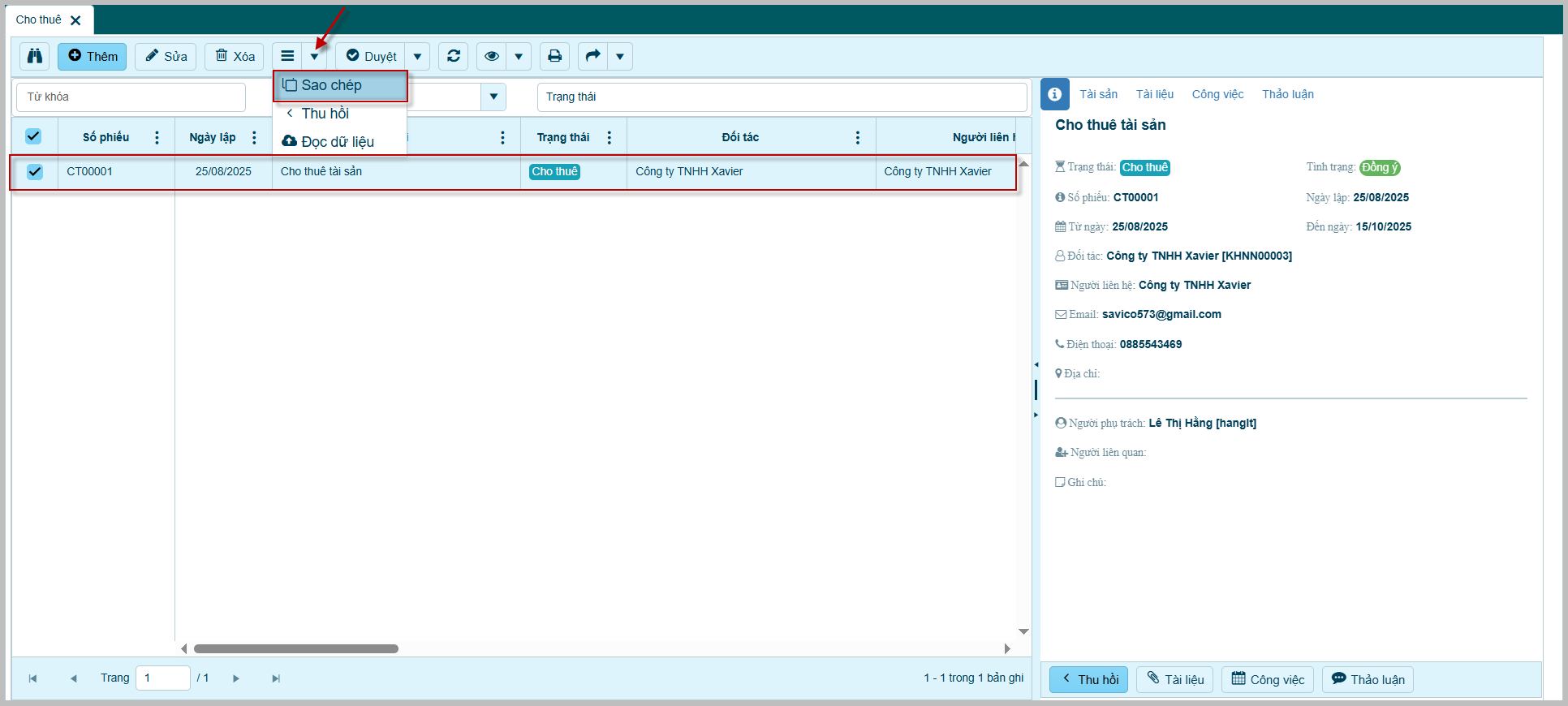Uncheck the CT00001 row checkbox
The height and width of the screenshot is (706, 1568).
35,171
